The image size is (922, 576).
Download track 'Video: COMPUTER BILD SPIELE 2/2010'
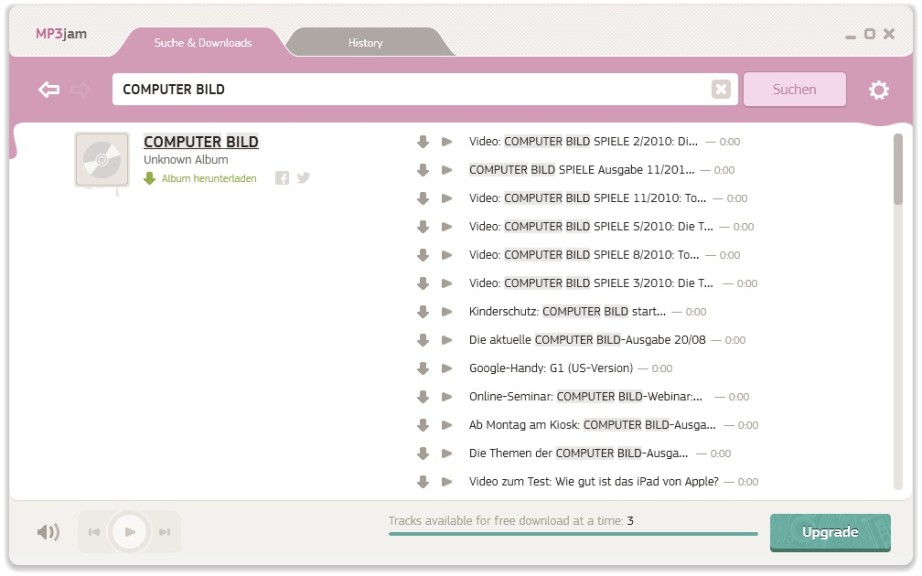click(x=423, y=142)
